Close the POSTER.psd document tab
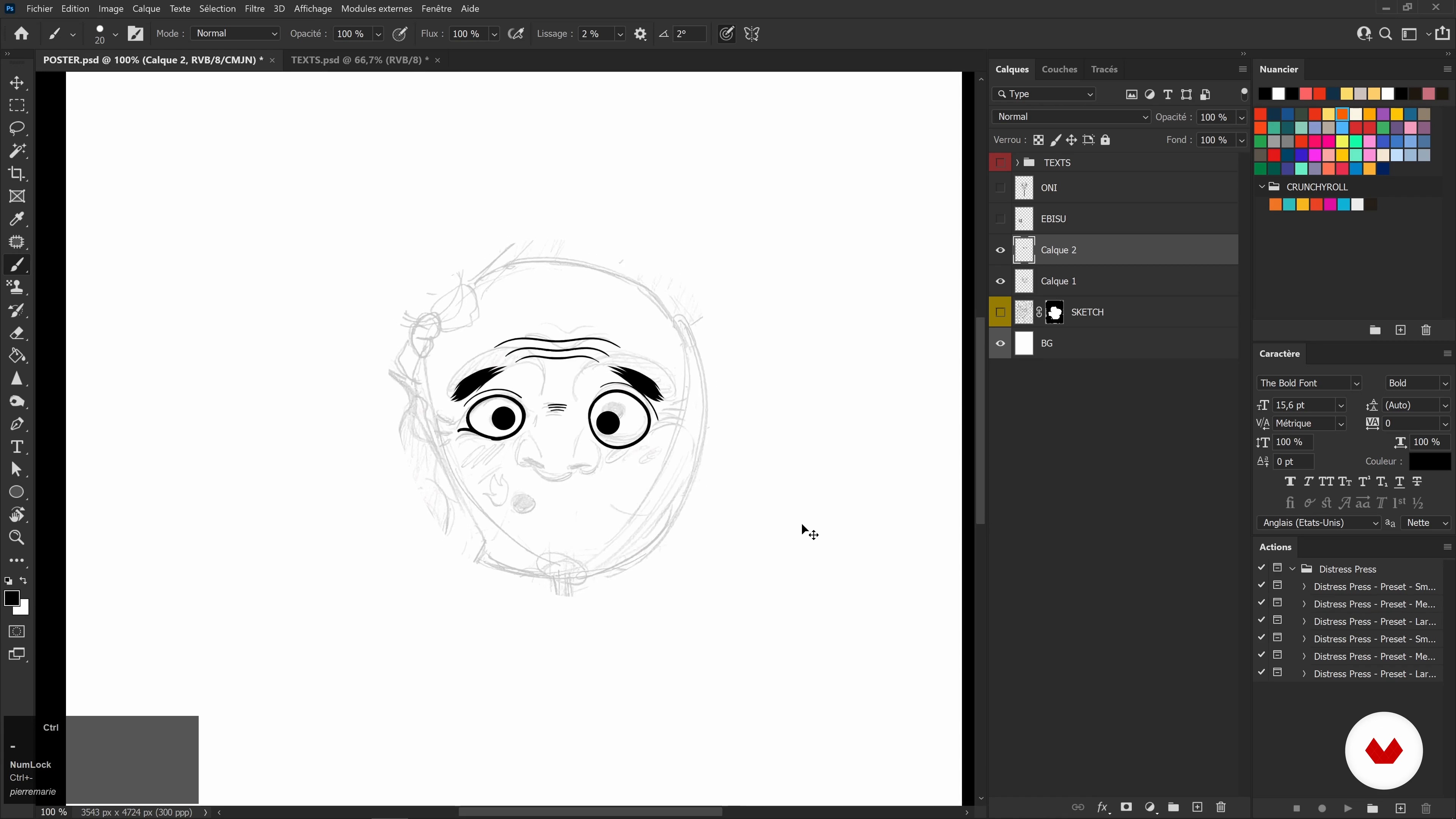1456x819 pixels. point(273,60)
